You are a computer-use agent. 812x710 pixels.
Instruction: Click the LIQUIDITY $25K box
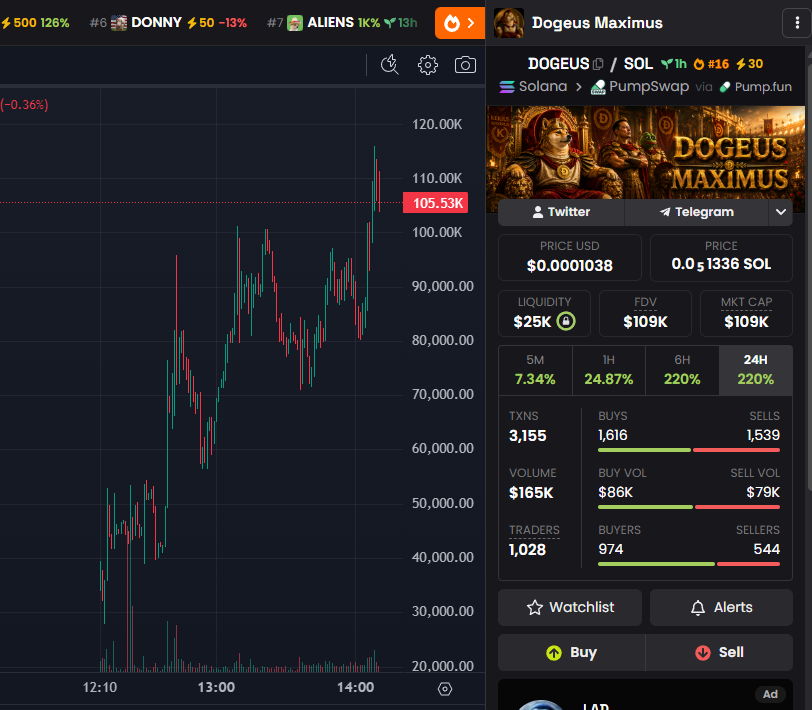(544, 314)
